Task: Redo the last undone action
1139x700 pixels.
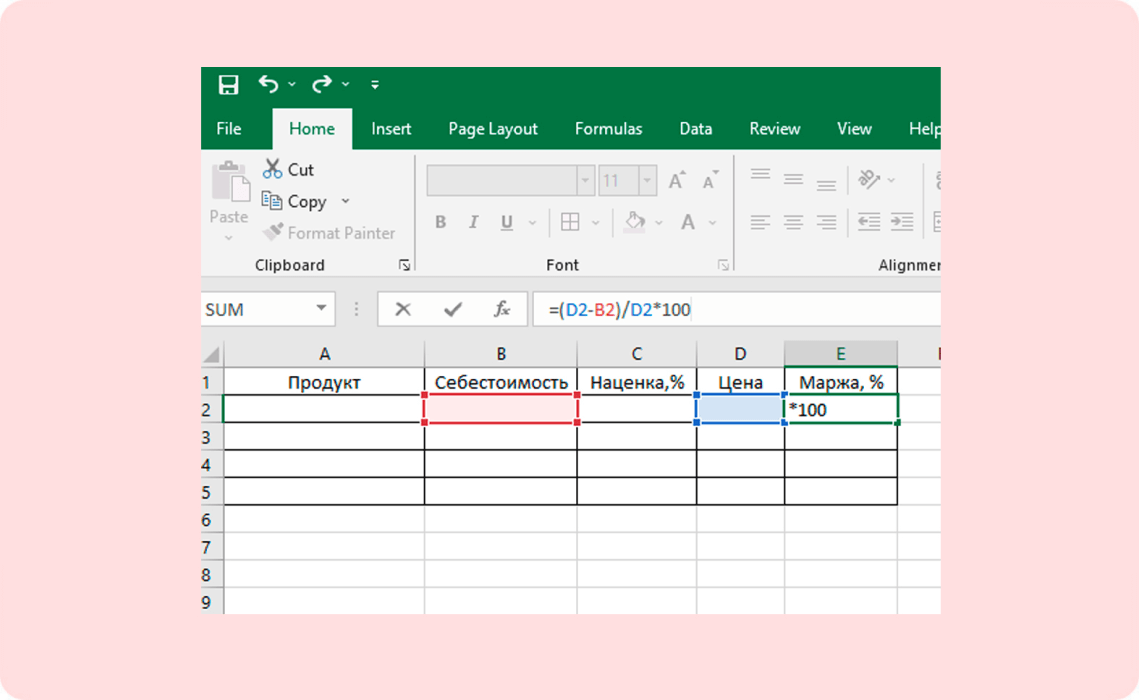Action: tap(322, 84)
